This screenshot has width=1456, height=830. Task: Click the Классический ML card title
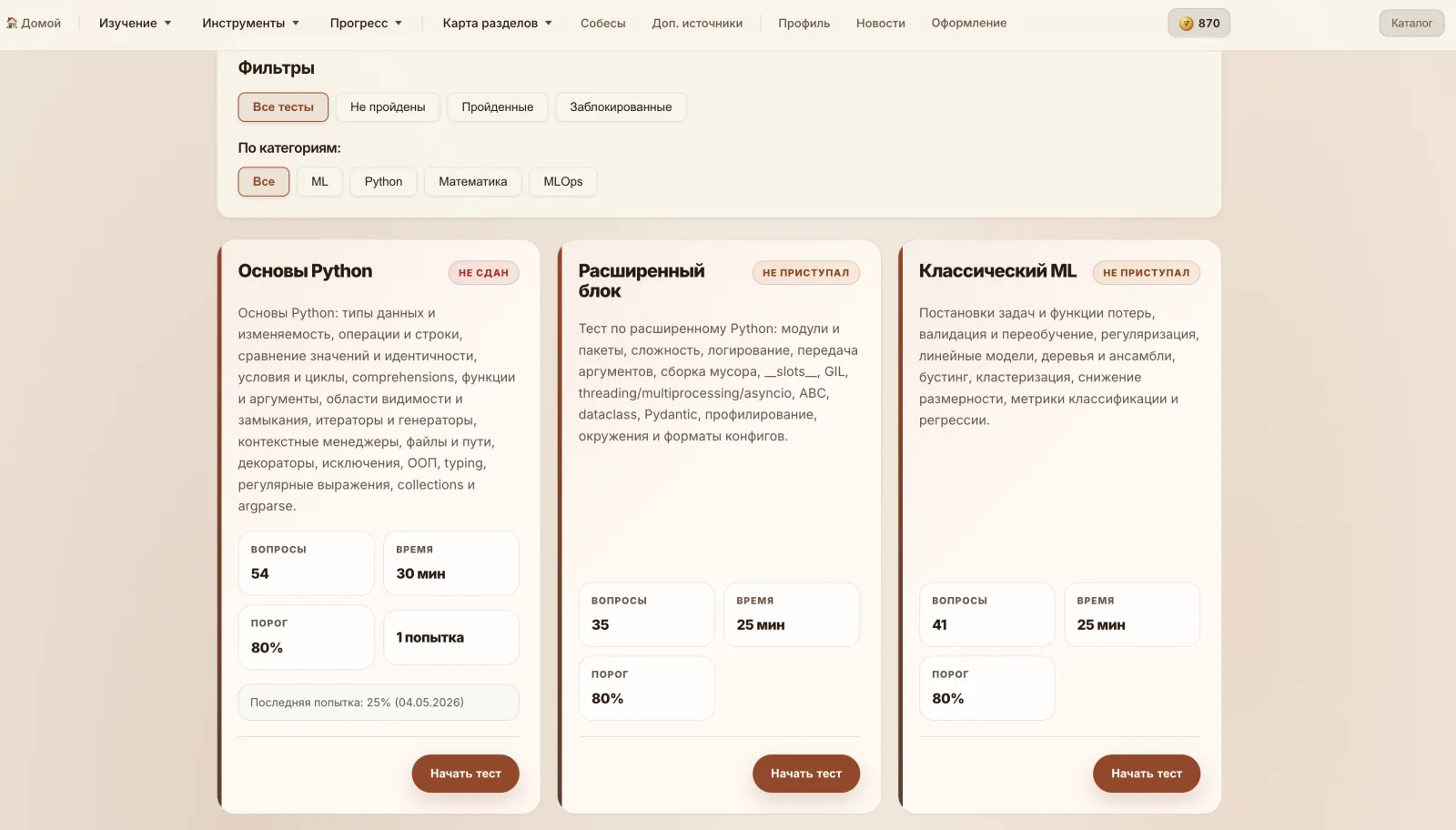pos(997,271)
